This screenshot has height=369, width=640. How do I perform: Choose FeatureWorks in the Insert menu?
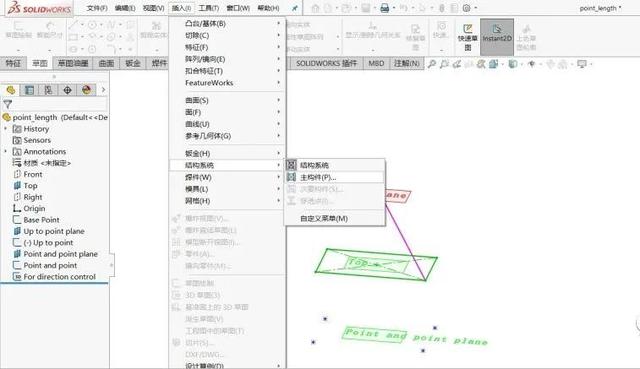[x=227, y=83]
